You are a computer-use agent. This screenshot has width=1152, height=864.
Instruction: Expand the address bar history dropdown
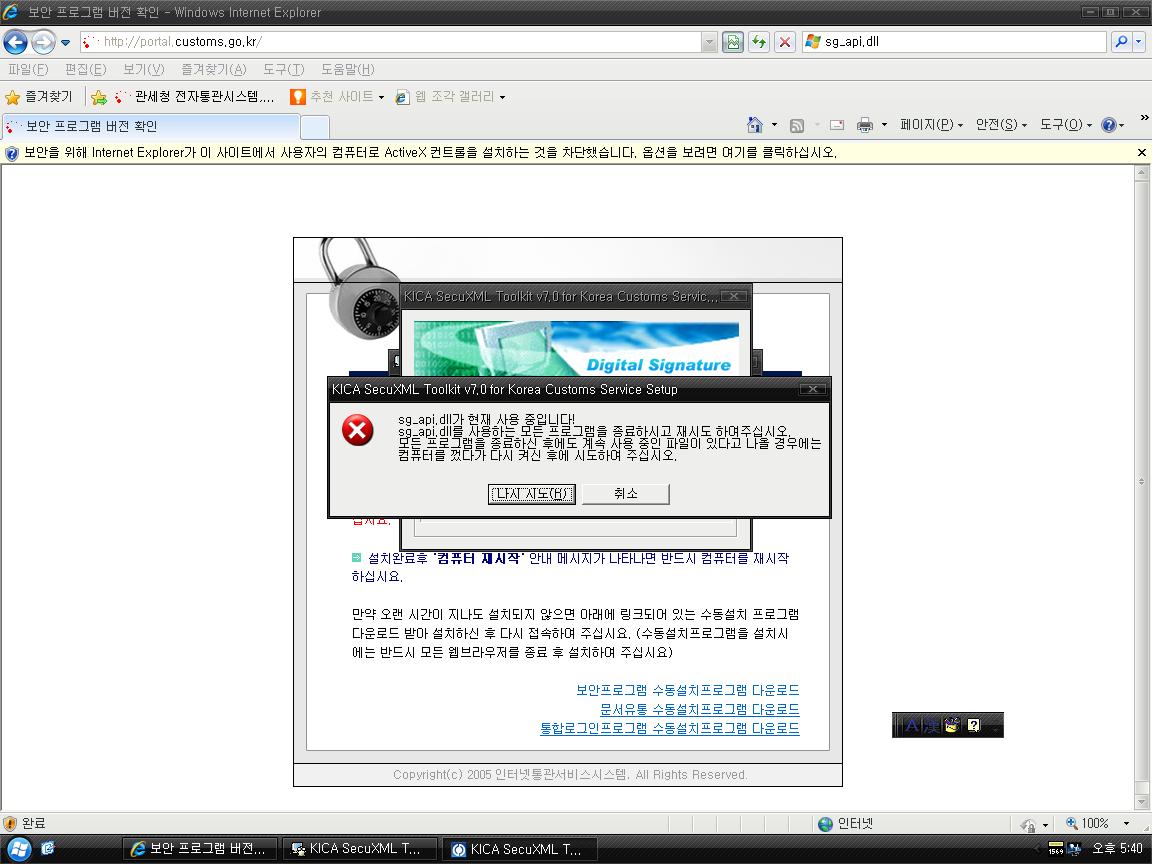(x=709, y=42)
